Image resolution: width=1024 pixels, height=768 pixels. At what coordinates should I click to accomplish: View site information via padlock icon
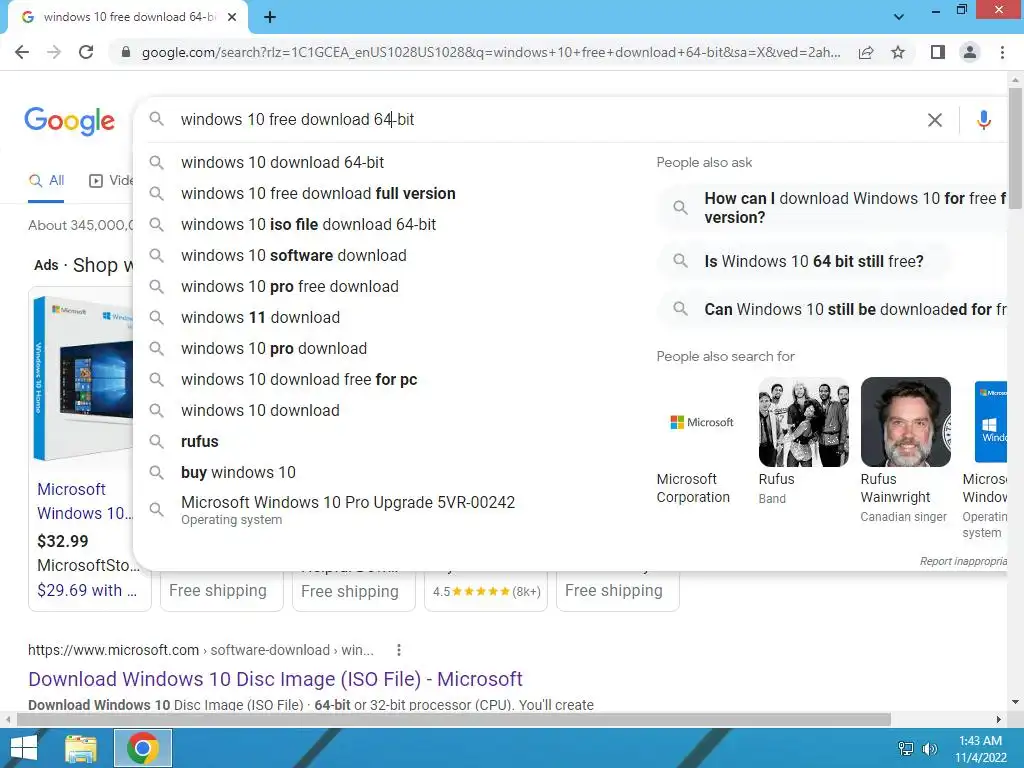click(x=126, y=52)
